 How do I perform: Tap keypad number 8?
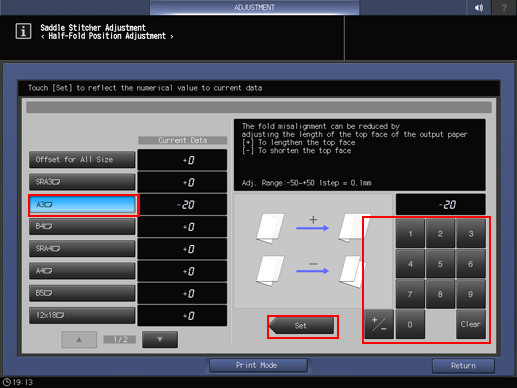point(440,294)
